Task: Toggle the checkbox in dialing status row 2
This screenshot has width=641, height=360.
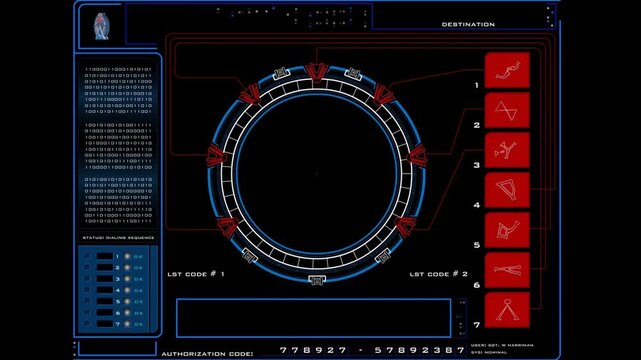Action: [87, 268]
